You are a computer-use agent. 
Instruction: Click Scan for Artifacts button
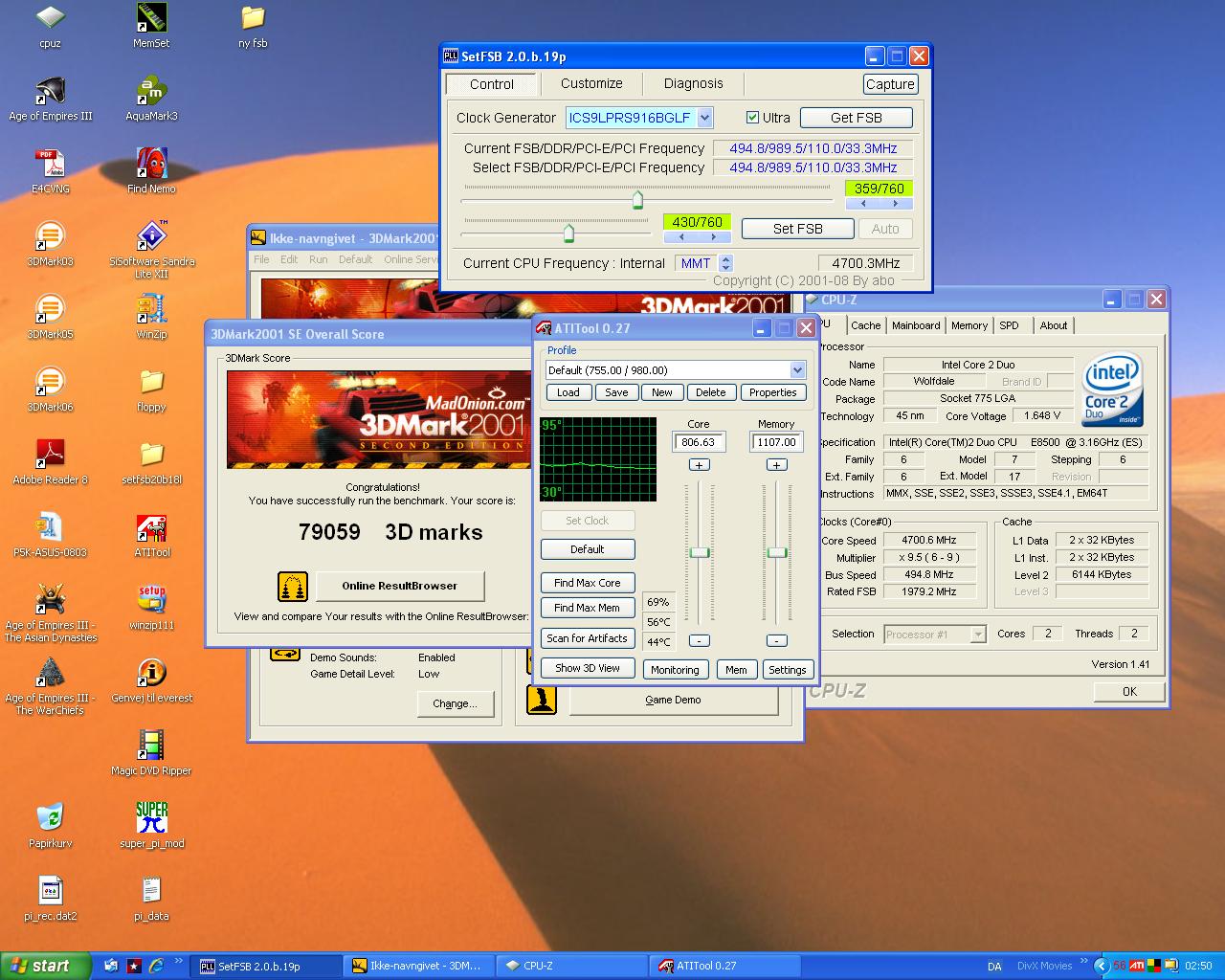[588, 638]
